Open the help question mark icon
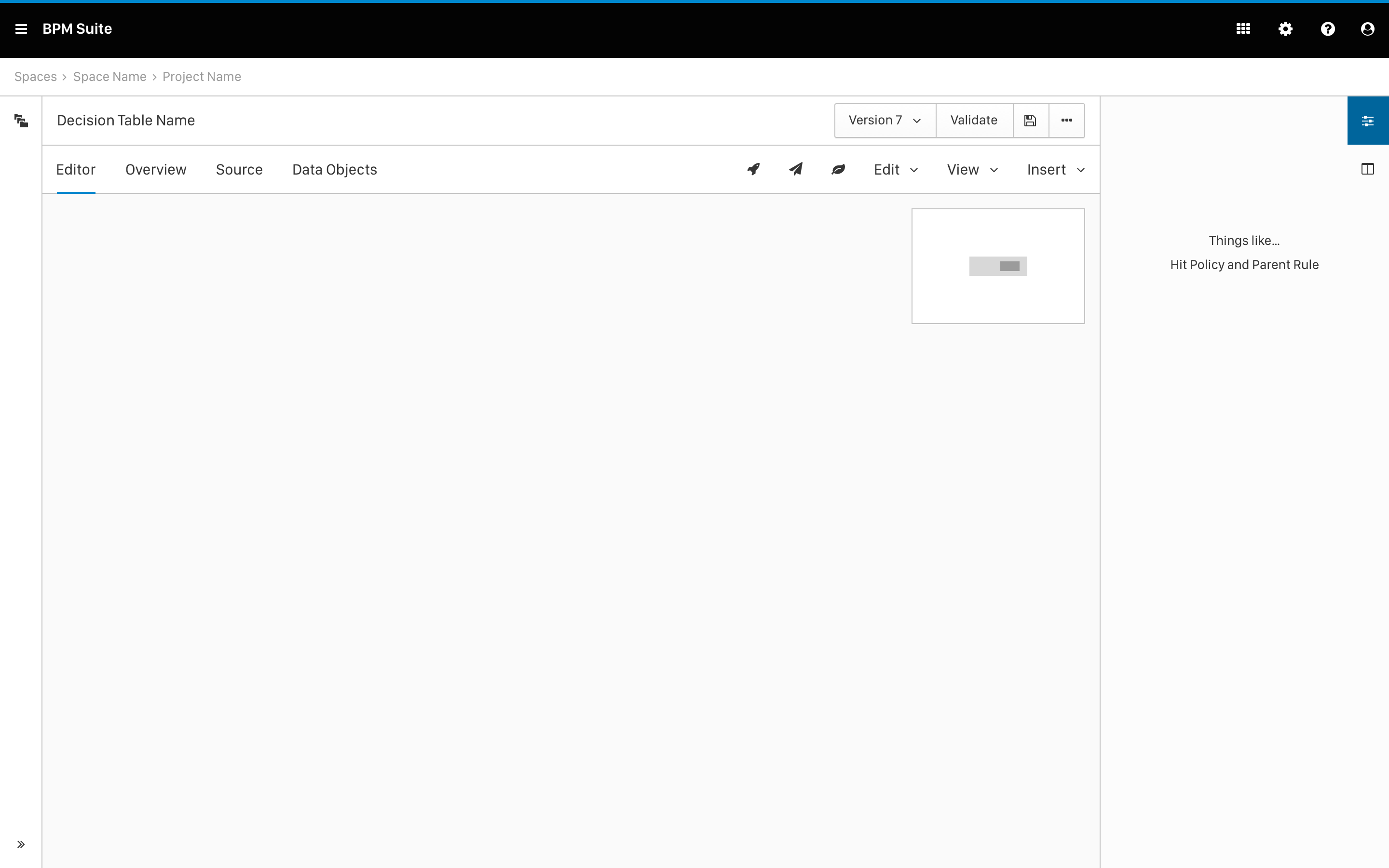This screenshot has width=1389, height=868. [x=1328, y=29]
